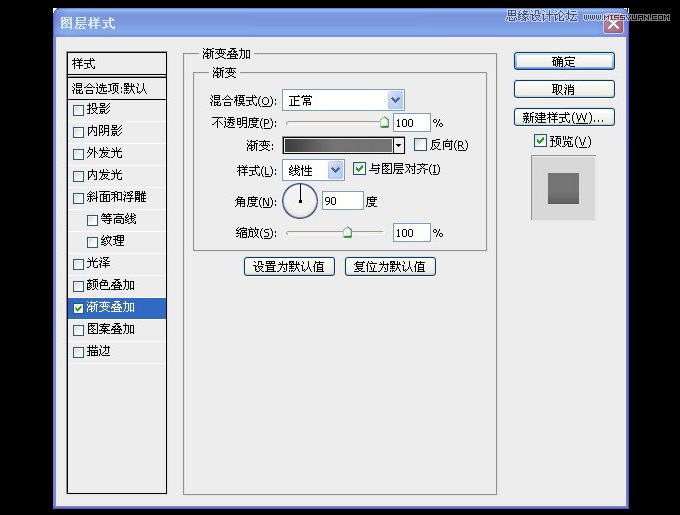Enable the 图案叠加 checkbox
Viewport: 680px width, 515px height.
(x=78, y=330)
